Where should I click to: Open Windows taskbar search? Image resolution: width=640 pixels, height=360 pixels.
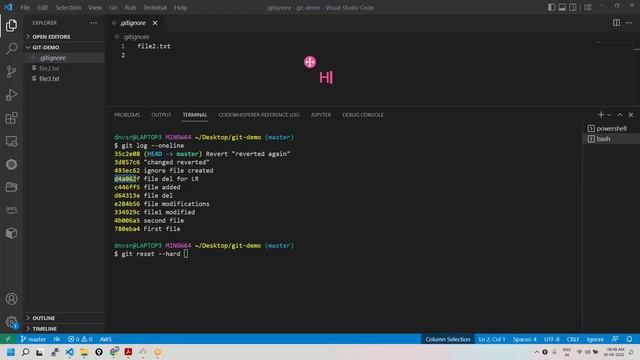(25, 352)
